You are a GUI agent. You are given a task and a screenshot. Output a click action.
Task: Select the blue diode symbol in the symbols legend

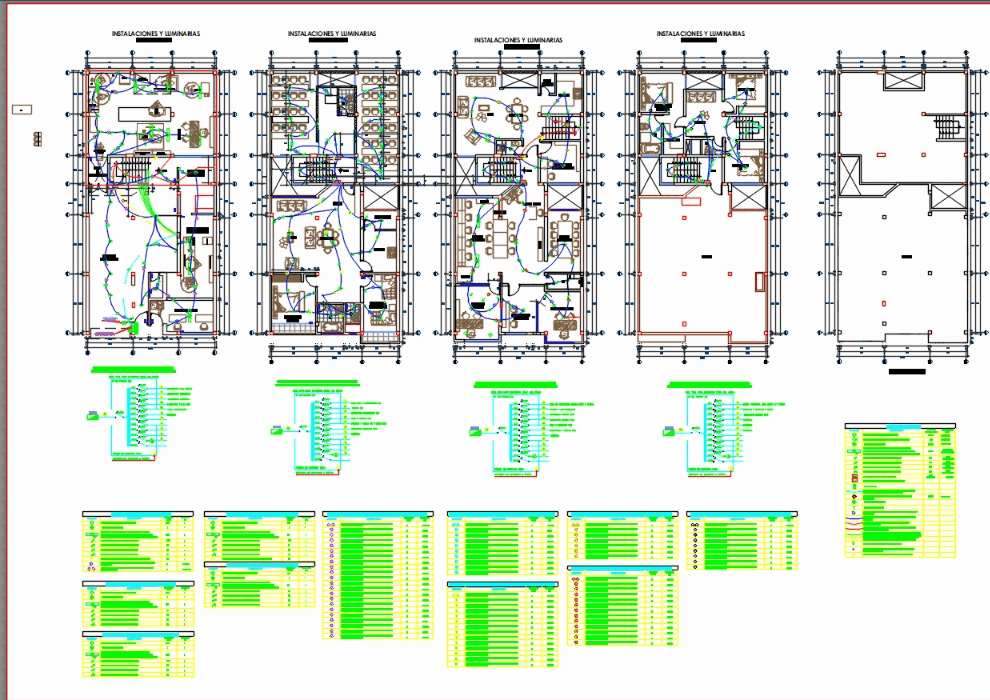point(853,512)
